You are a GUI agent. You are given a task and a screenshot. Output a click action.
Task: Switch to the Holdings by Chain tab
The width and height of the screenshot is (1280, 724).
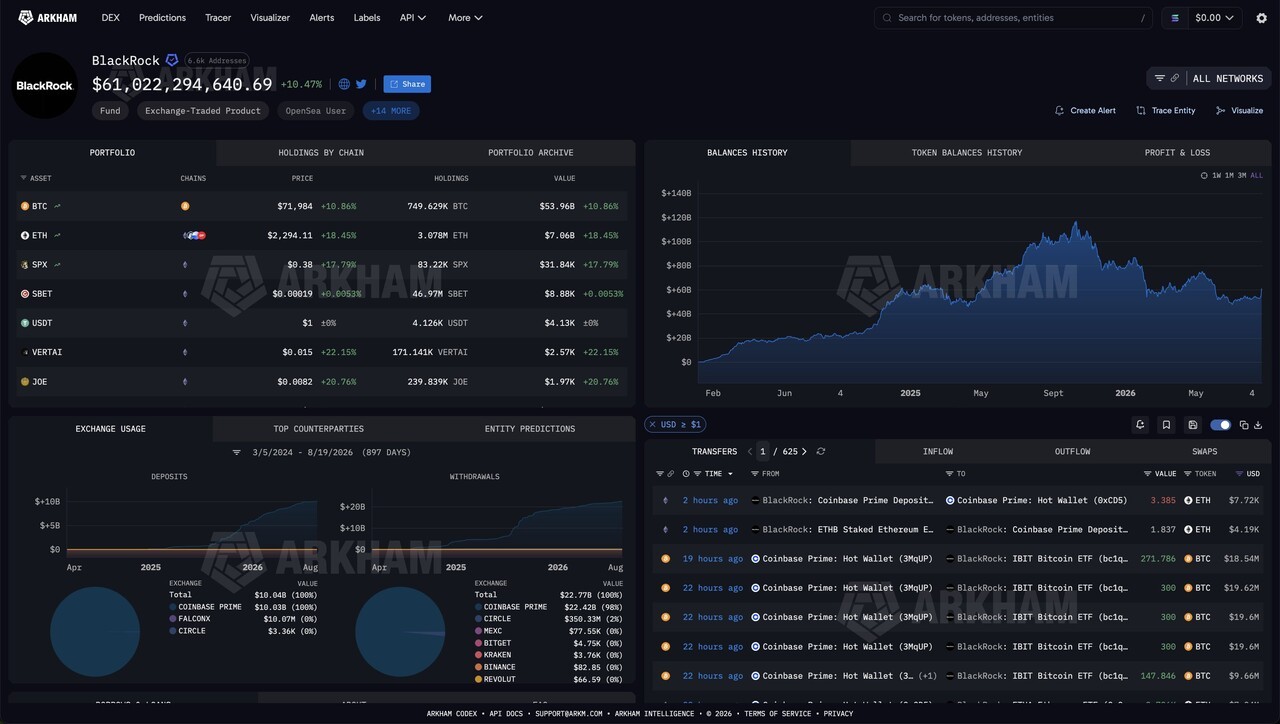coord(321,153)
